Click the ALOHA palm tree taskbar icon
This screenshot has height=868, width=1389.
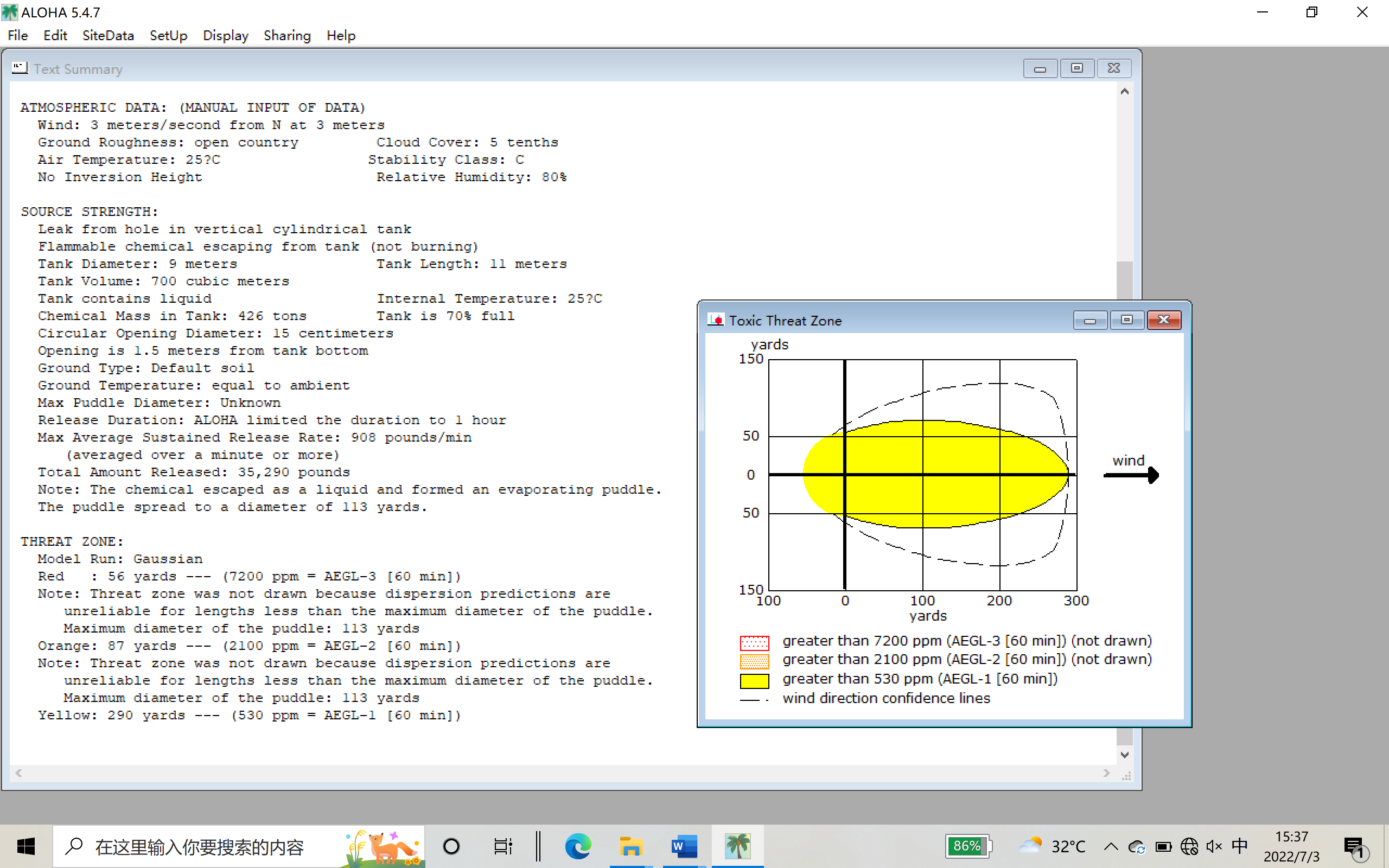[737, 846]
